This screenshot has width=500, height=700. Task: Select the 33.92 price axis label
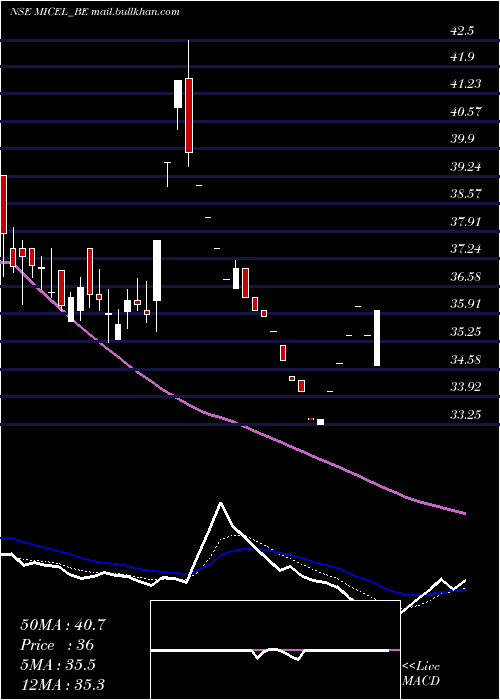[466, 387]
